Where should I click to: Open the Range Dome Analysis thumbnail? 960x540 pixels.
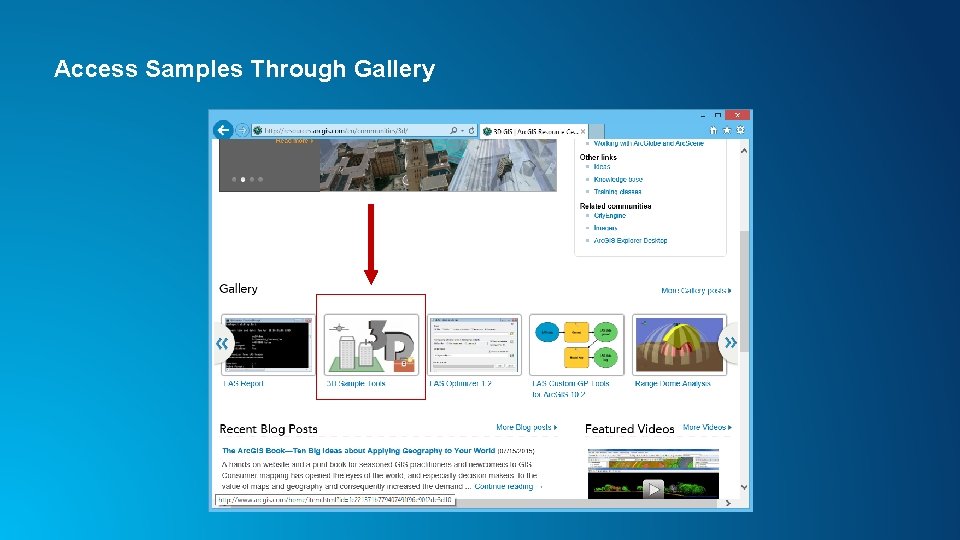tap(679, 344)
